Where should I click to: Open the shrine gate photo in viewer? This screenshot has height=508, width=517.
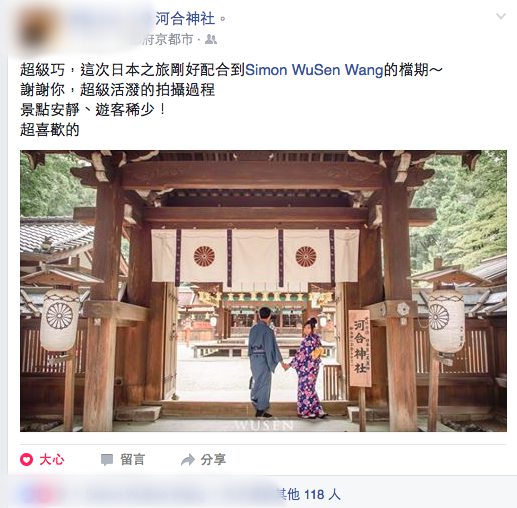pos(263,291)
